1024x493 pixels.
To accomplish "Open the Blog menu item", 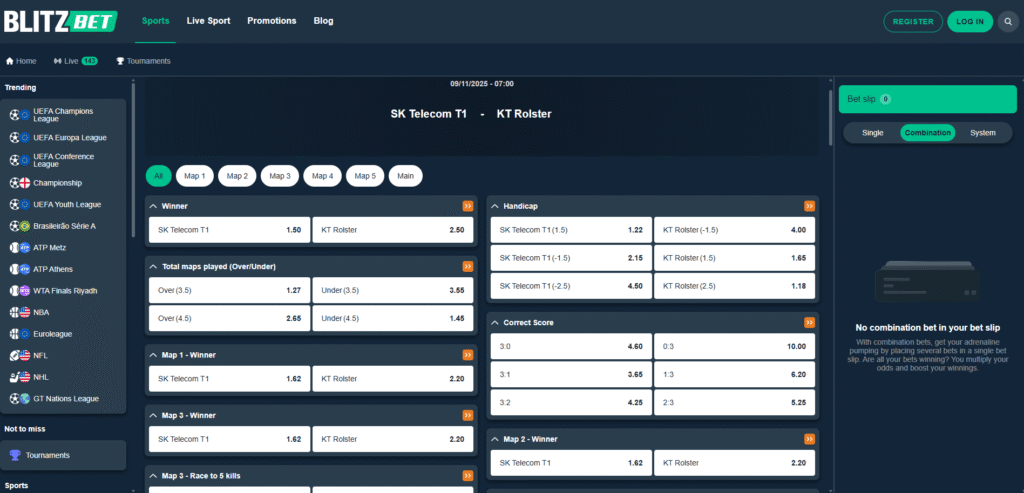I will click(323, 21).
